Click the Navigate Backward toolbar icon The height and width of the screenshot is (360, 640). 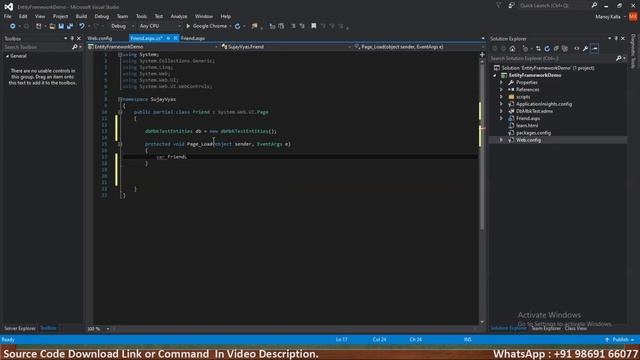click(13, 26)
